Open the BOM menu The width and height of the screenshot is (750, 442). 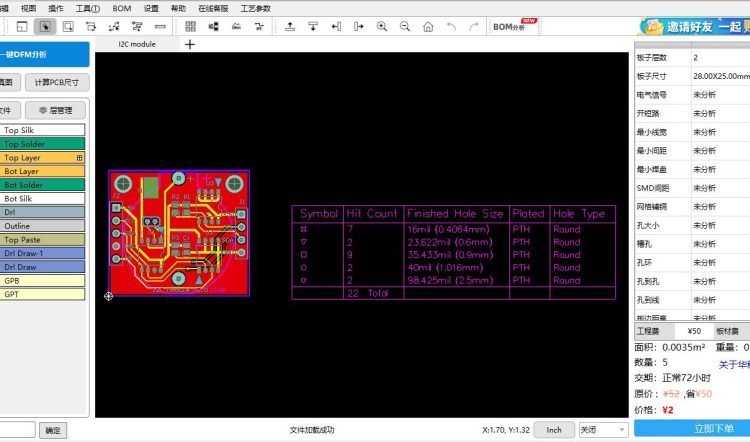point(121,9)
